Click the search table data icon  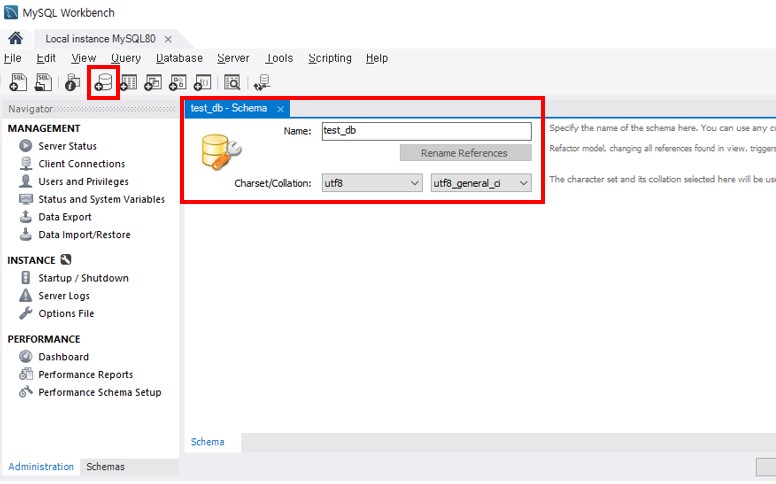[232, 82]
